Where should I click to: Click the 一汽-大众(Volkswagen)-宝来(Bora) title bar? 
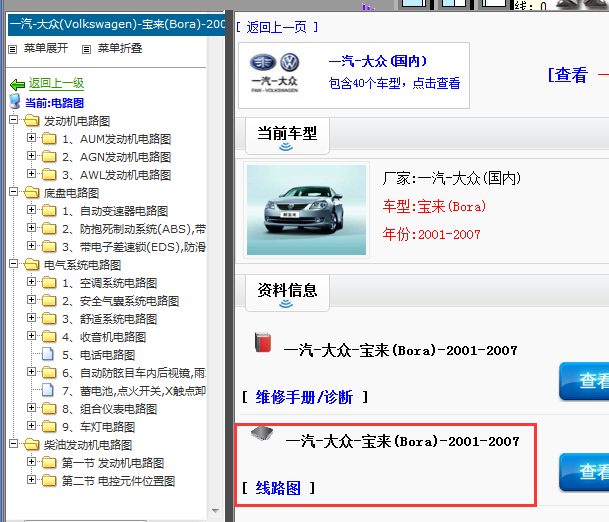117,24
